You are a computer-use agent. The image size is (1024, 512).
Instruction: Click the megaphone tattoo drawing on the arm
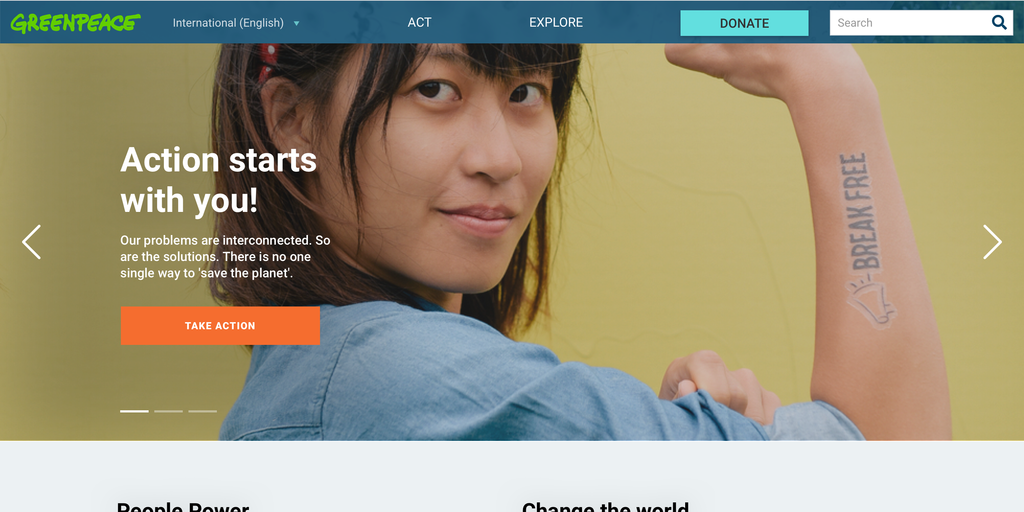(872, 300)
